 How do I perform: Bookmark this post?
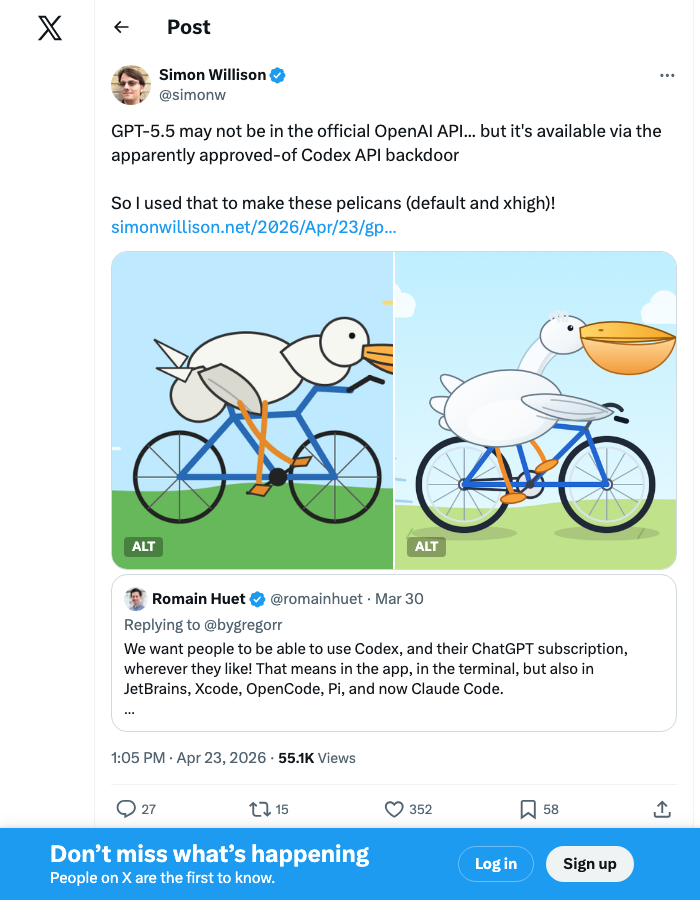tap(528, 809)
